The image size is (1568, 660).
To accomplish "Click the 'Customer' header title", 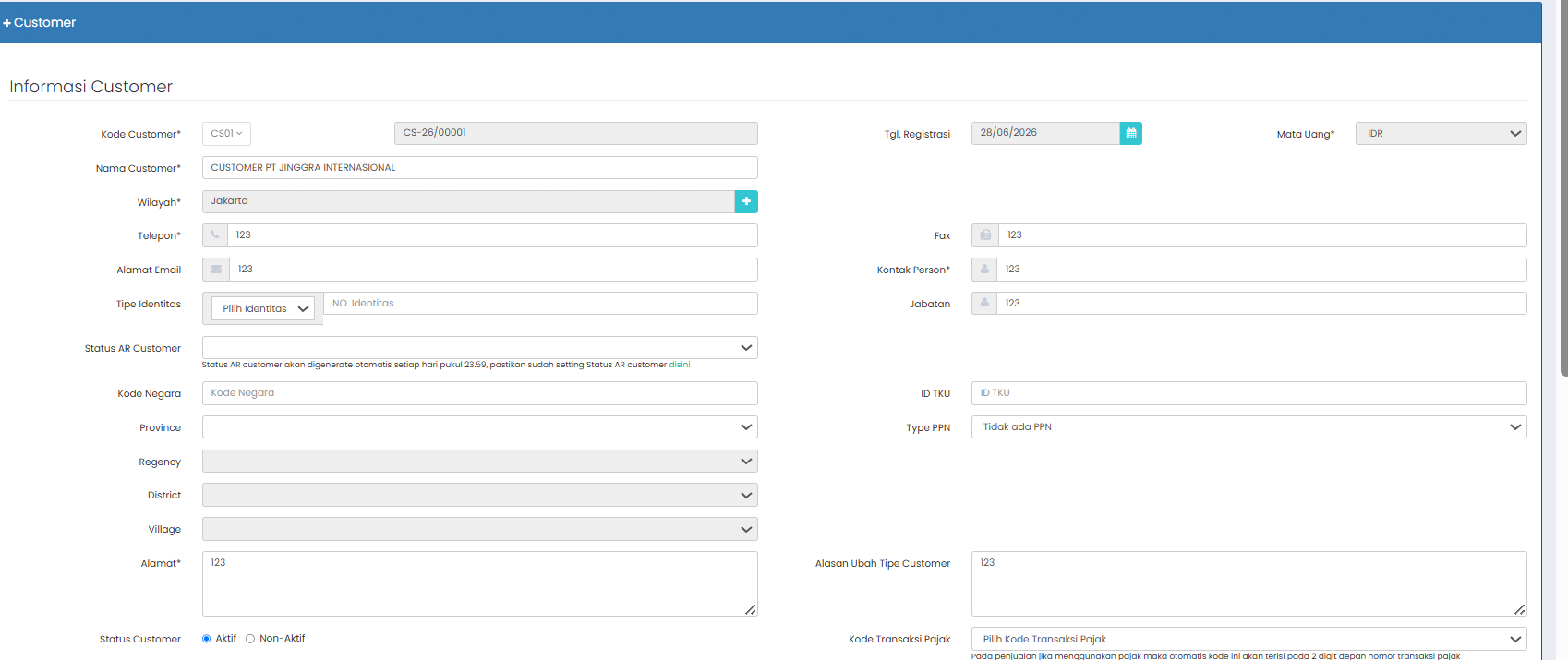I will [44, 23].
